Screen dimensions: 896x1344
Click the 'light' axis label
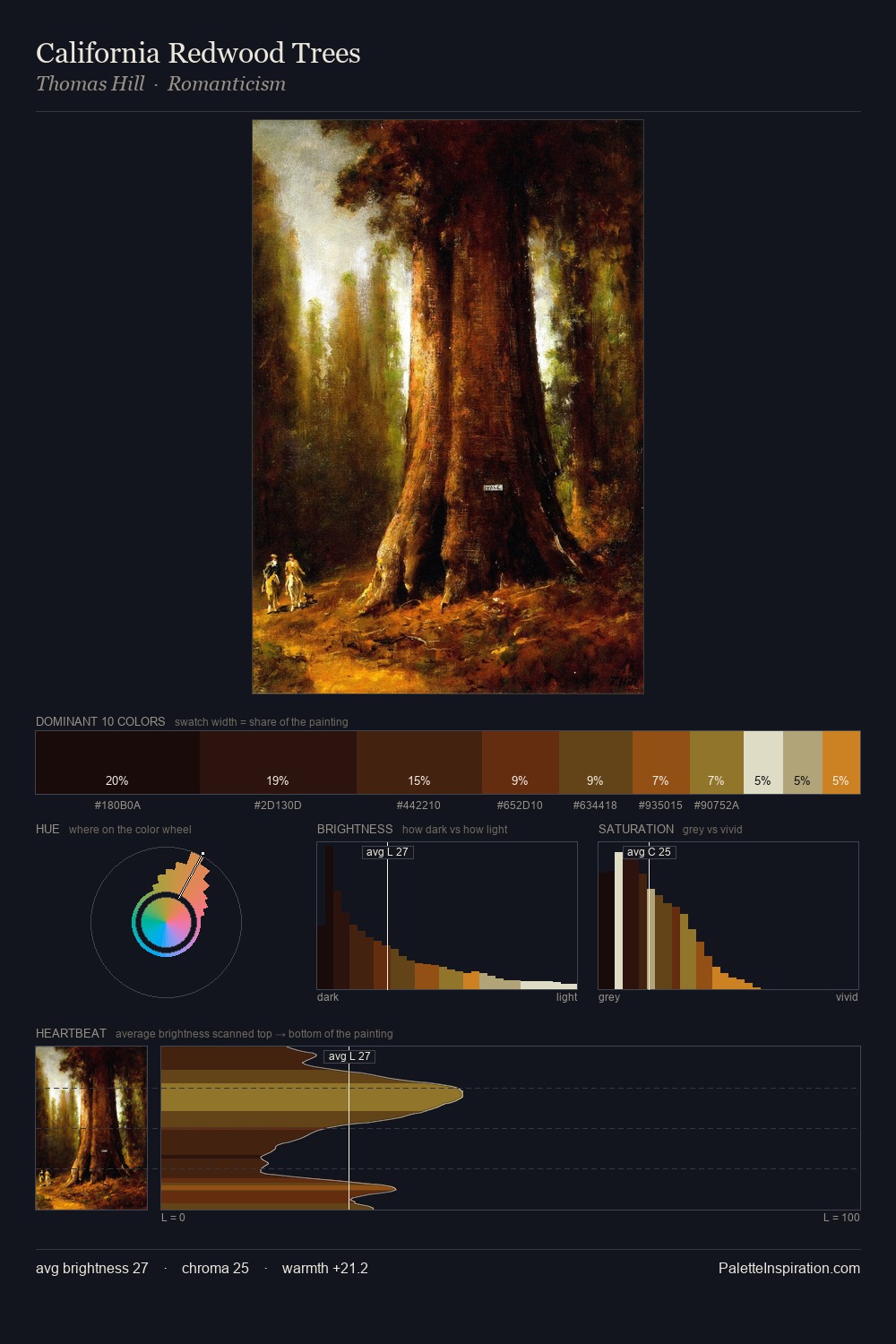pyautogui.click(x=566, y=997)
